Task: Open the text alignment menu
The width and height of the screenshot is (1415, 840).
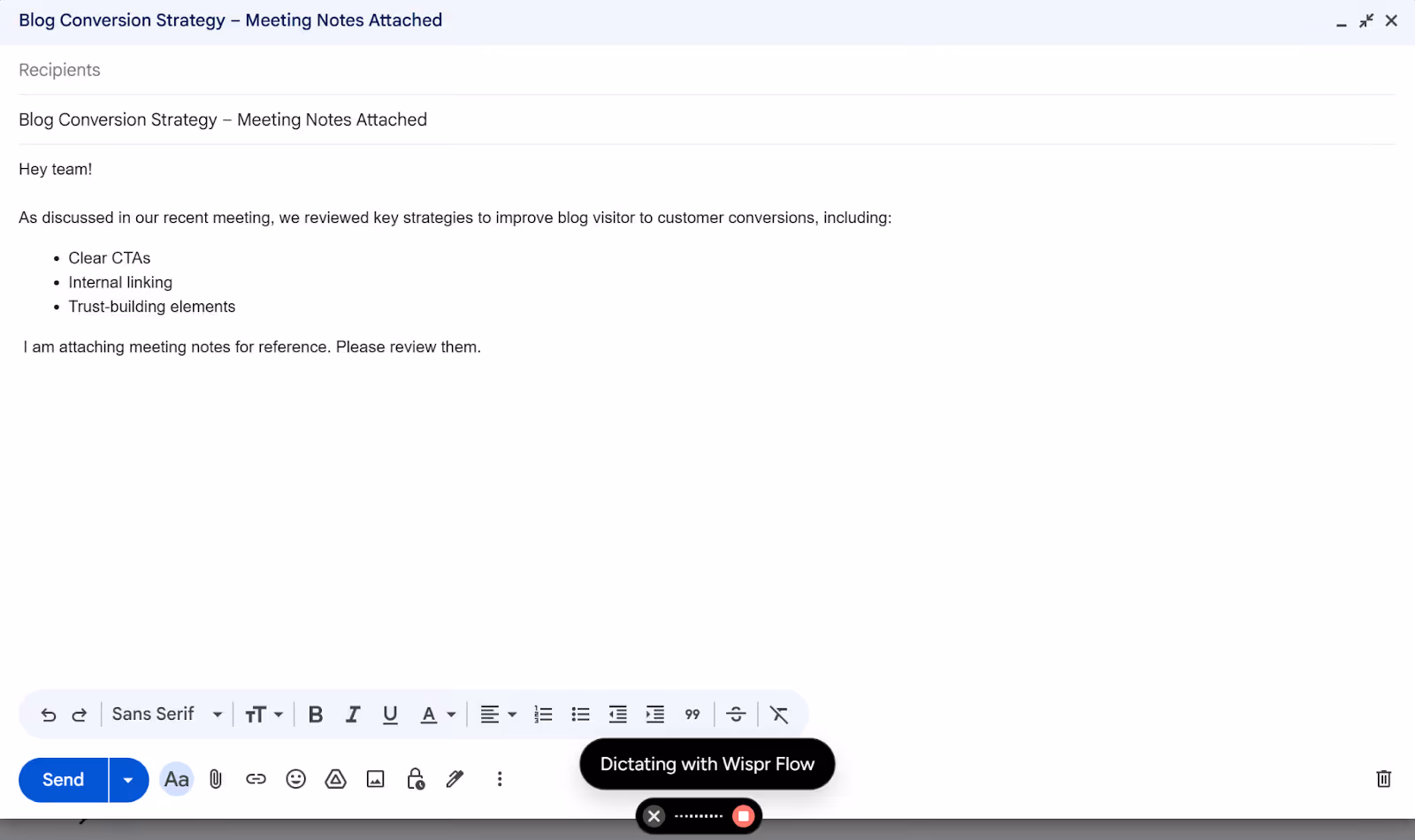Action: coord(497,714)
